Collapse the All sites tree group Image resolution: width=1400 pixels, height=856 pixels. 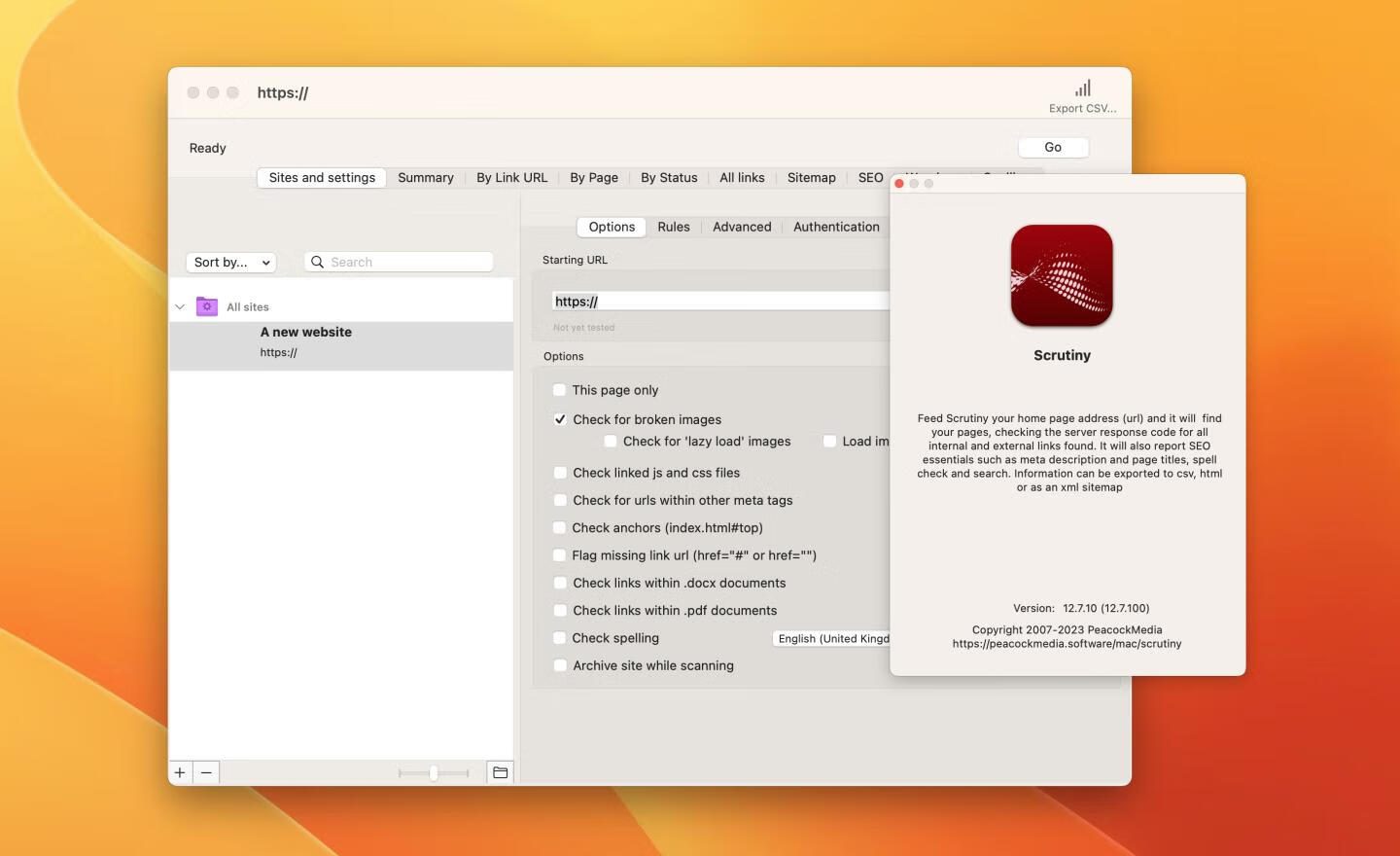(180, 306)
